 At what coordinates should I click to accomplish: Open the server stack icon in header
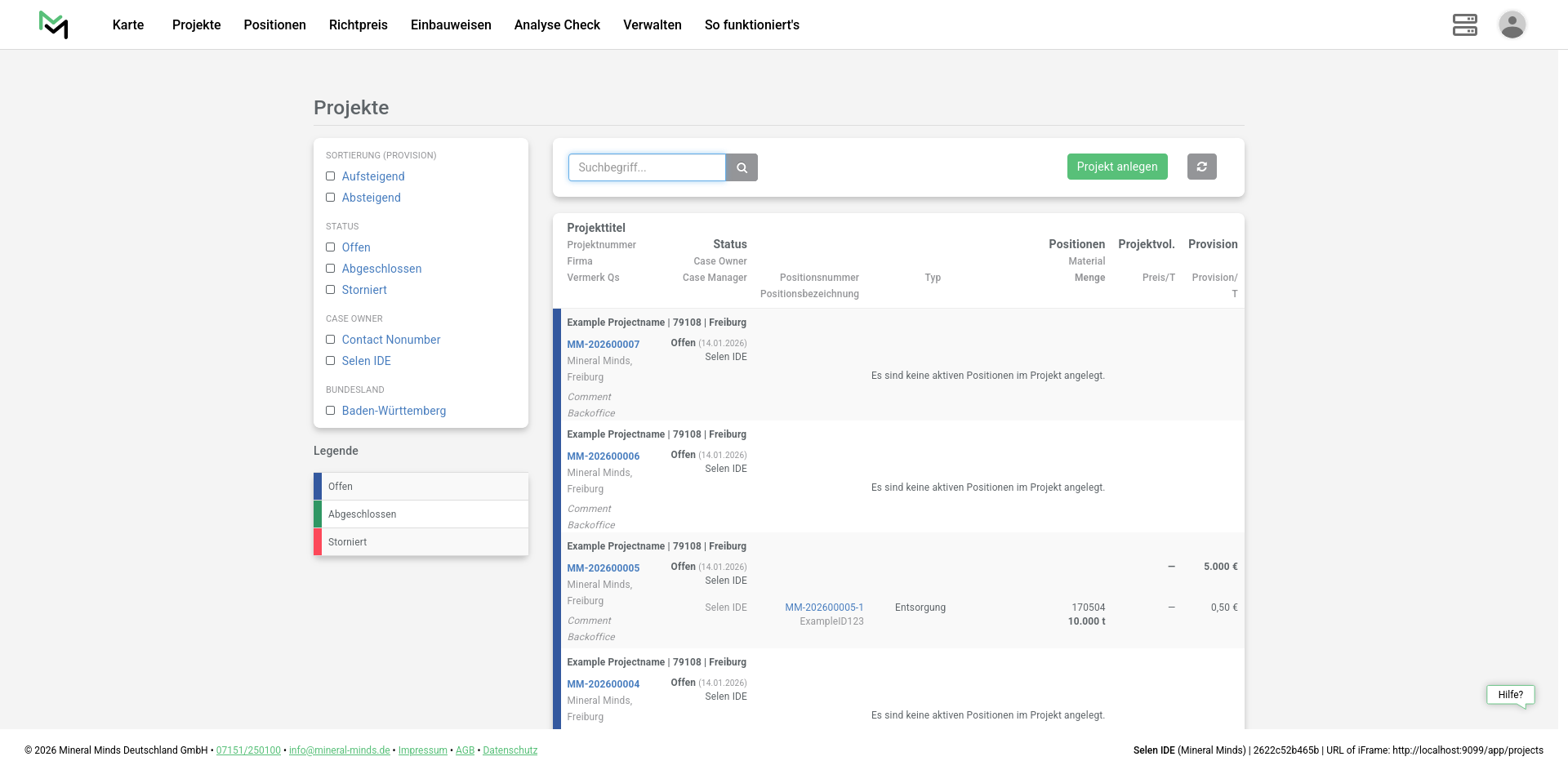pos(1464,24)
